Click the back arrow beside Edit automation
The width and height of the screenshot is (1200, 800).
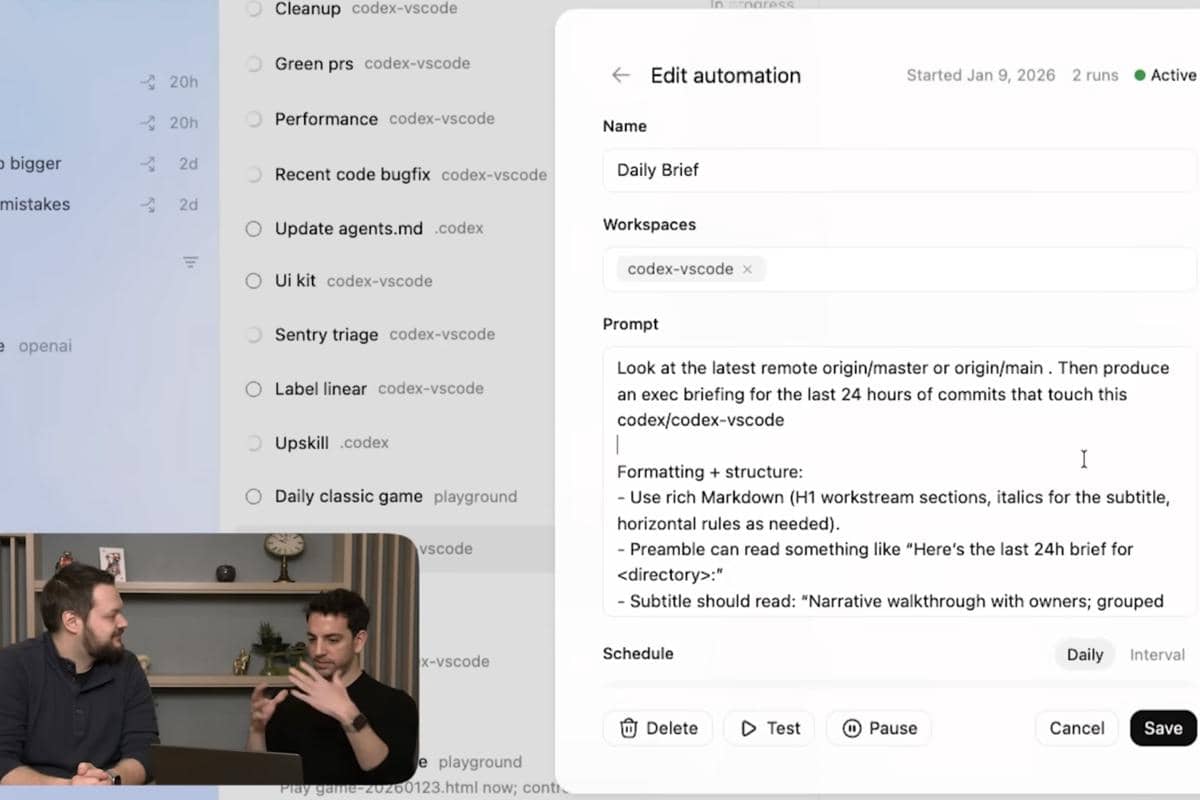coord(621,75)
